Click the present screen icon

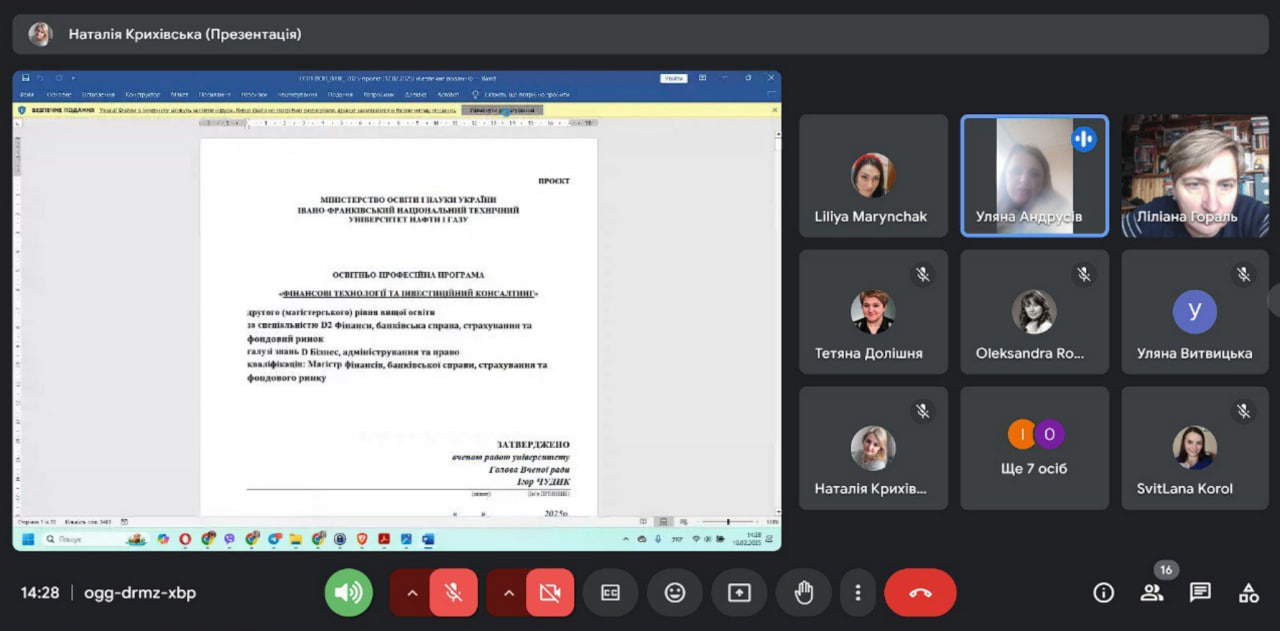click(x=739, y=593)
